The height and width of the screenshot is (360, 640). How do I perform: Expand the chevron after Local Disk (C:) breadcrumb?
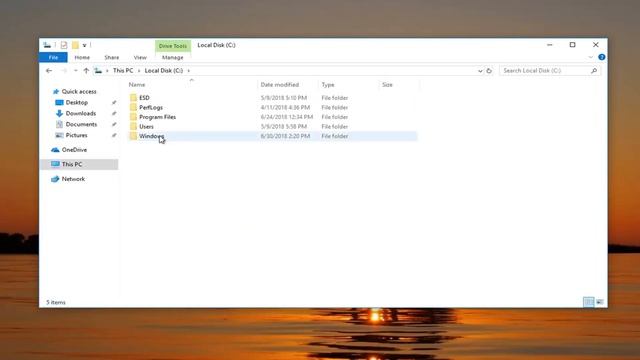point(189,71)
